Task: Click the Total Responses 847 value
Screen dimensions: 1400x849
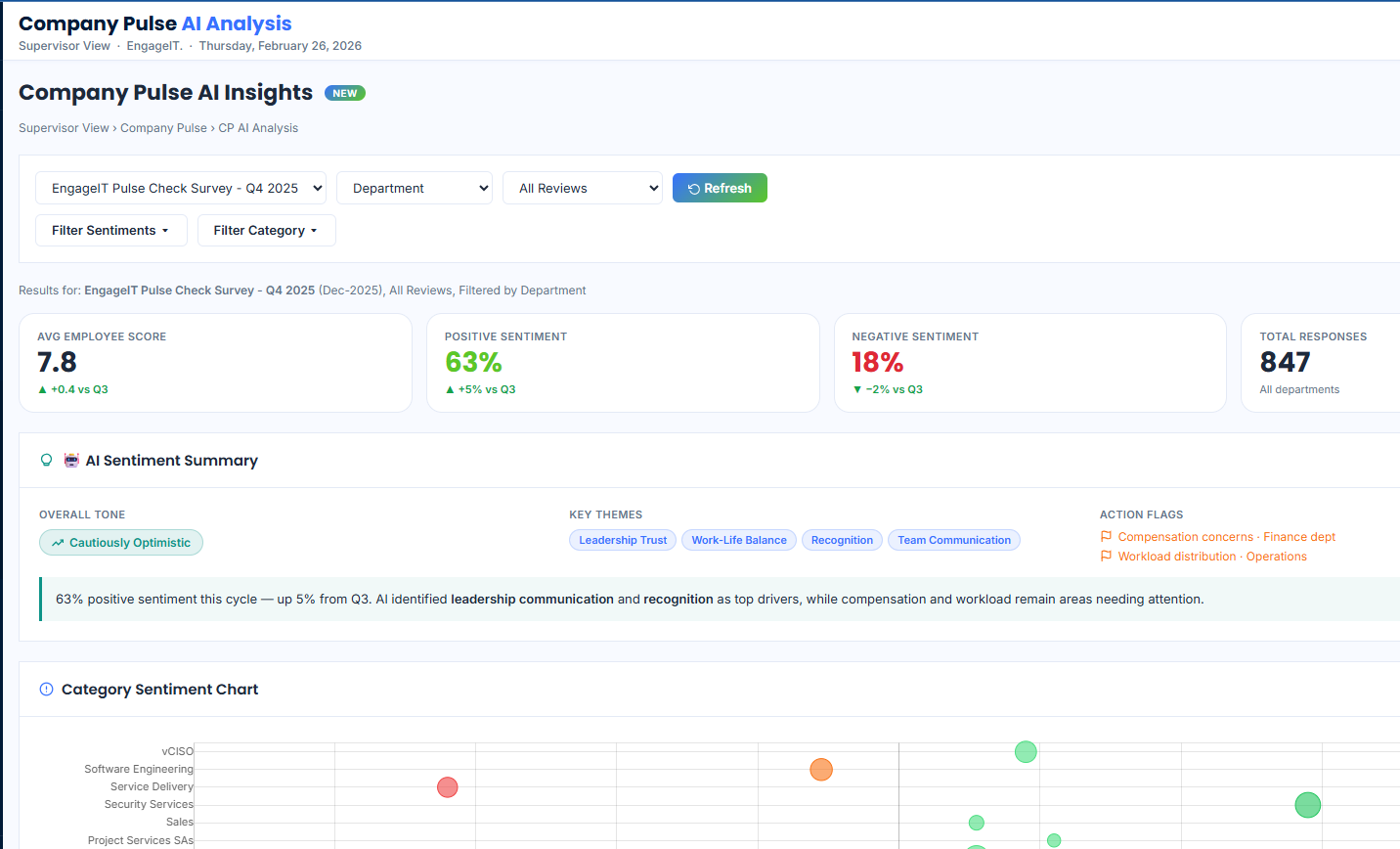Action: pyautogui.click(x=1285, y=363)
